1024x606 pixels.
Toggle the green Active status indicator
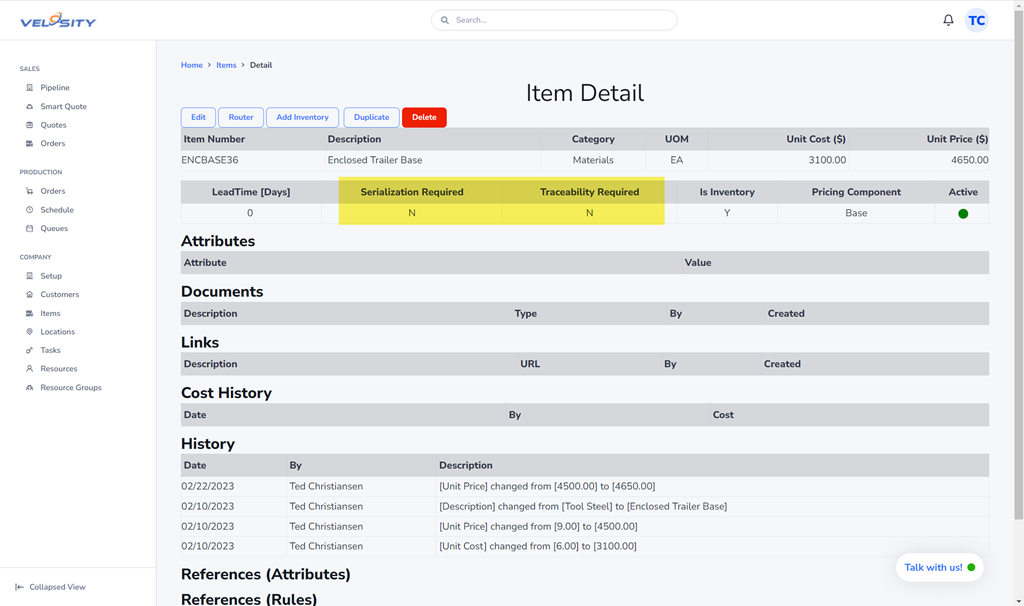[x=963, y=214]
